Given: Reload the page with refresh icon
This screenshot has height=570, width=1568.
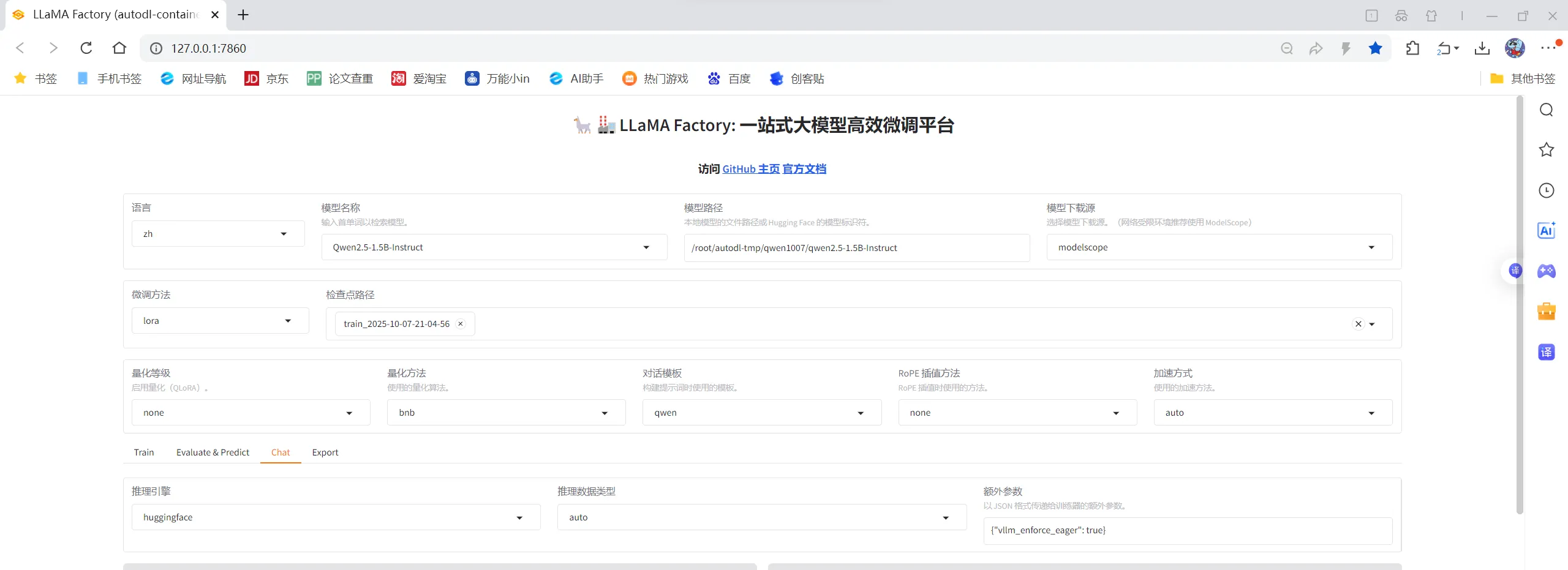Looking at the screenshot, I should 86,48.
